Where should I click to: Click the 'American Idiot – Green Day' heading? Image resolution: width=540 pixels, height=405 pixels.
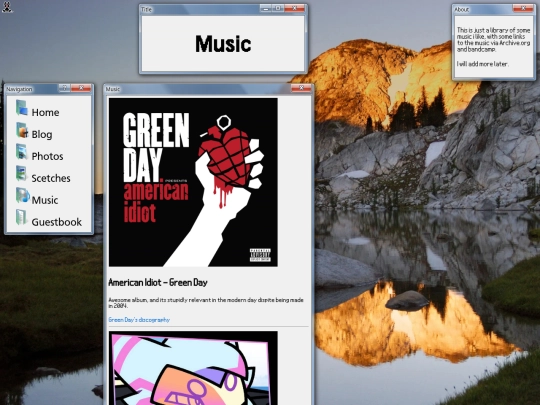click(x=158, y=283)
